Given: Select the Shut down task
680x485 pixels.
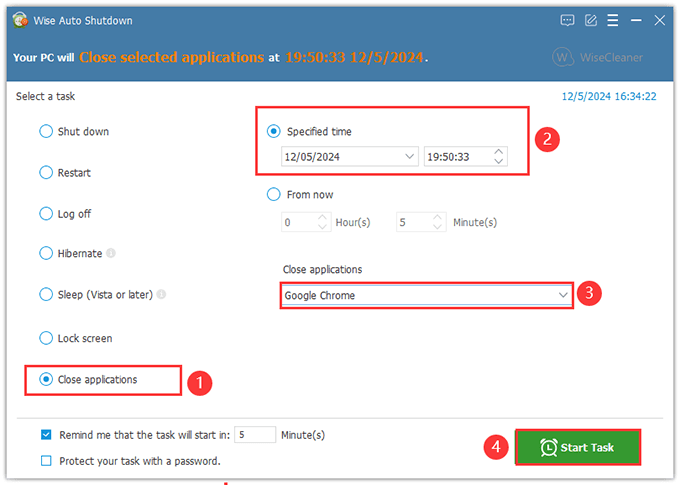Looking at the screenshot, I should [x=74, y=131].
